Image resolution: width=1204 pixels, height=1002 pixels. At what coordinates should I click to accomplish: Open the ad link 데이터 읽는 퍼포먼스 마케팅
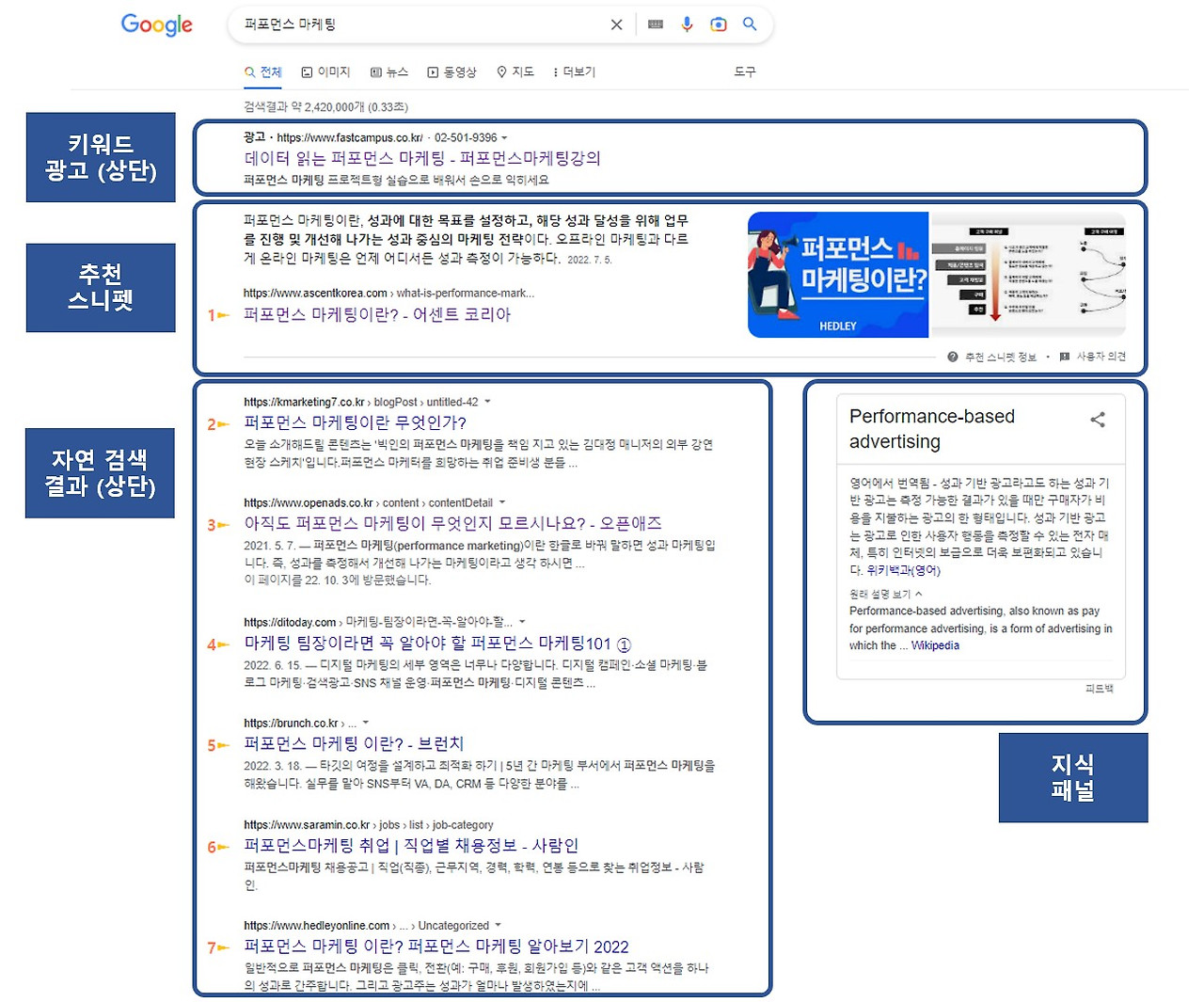click(421, 158)
